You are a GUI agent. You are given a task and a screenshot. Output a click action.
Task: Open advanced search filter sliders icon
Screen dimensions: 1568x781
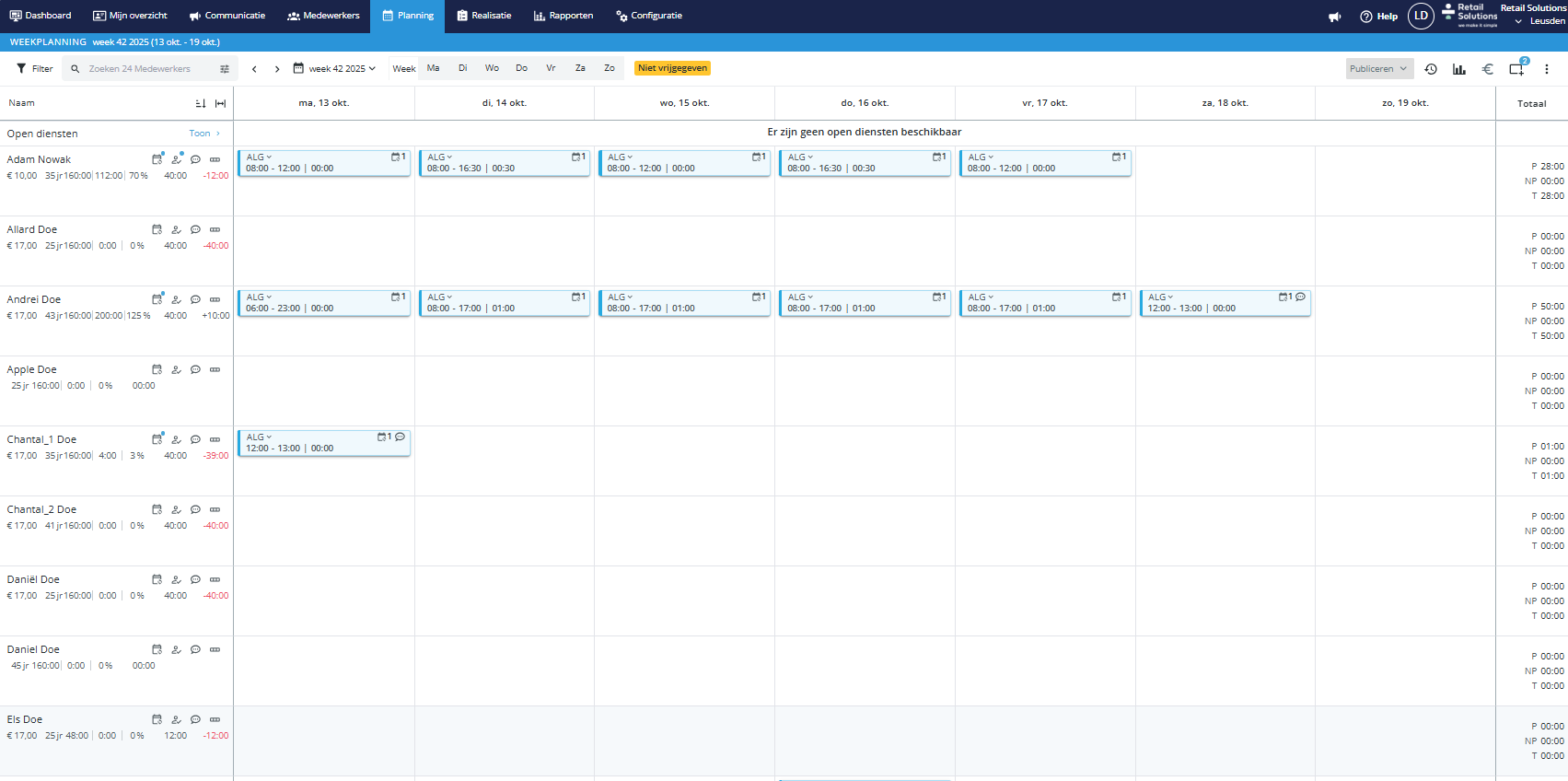pyautogui.click(x=225, y=69)
